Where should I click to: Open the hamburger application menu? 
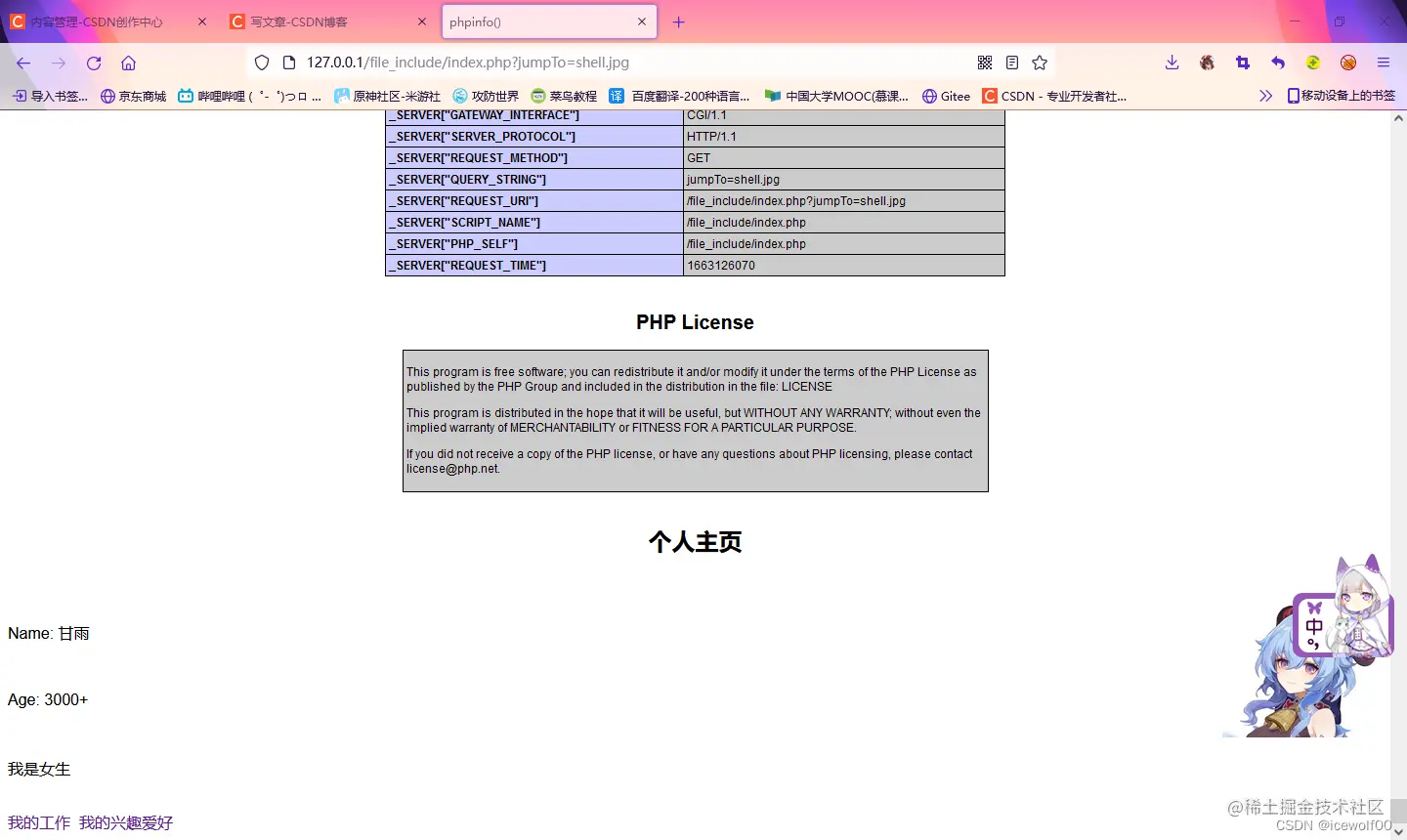[1383, 62]
